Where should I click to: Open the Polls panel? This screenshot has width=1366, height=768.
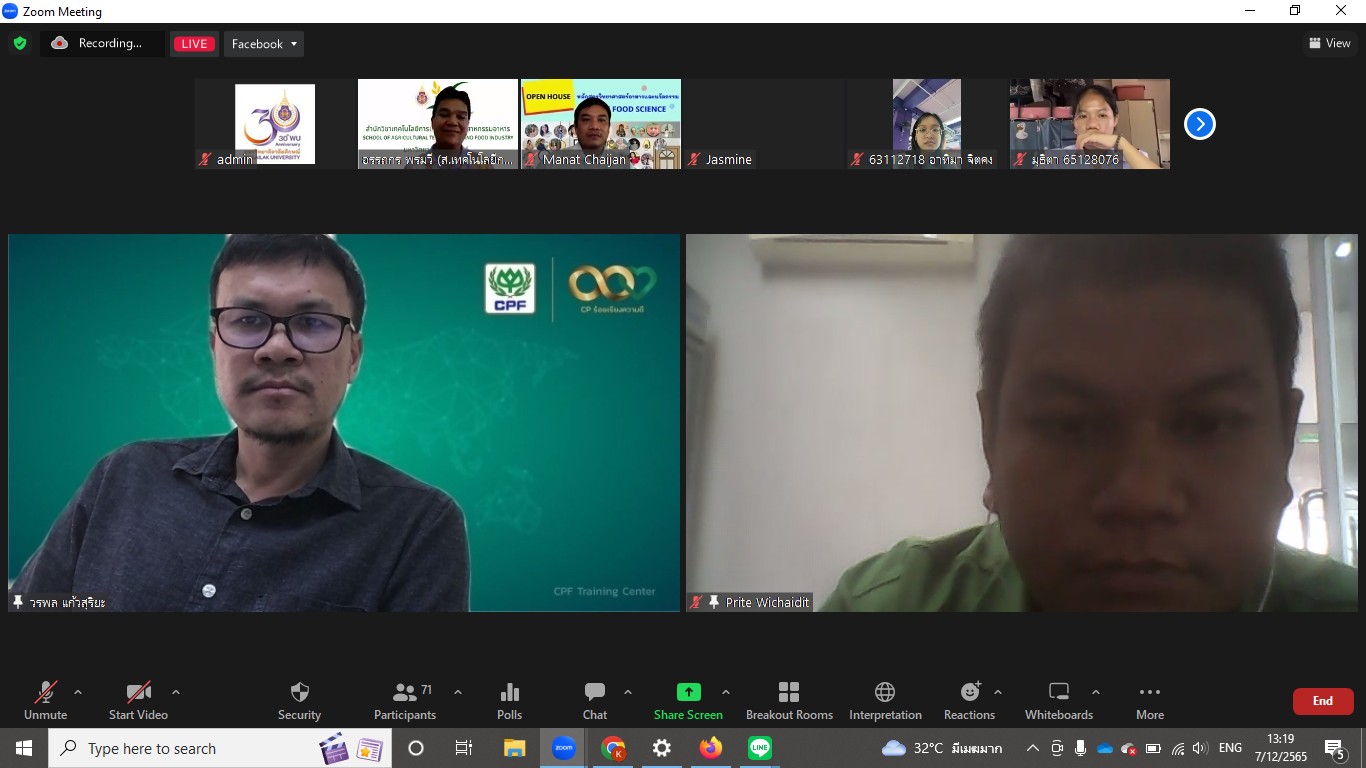(509, 700)
